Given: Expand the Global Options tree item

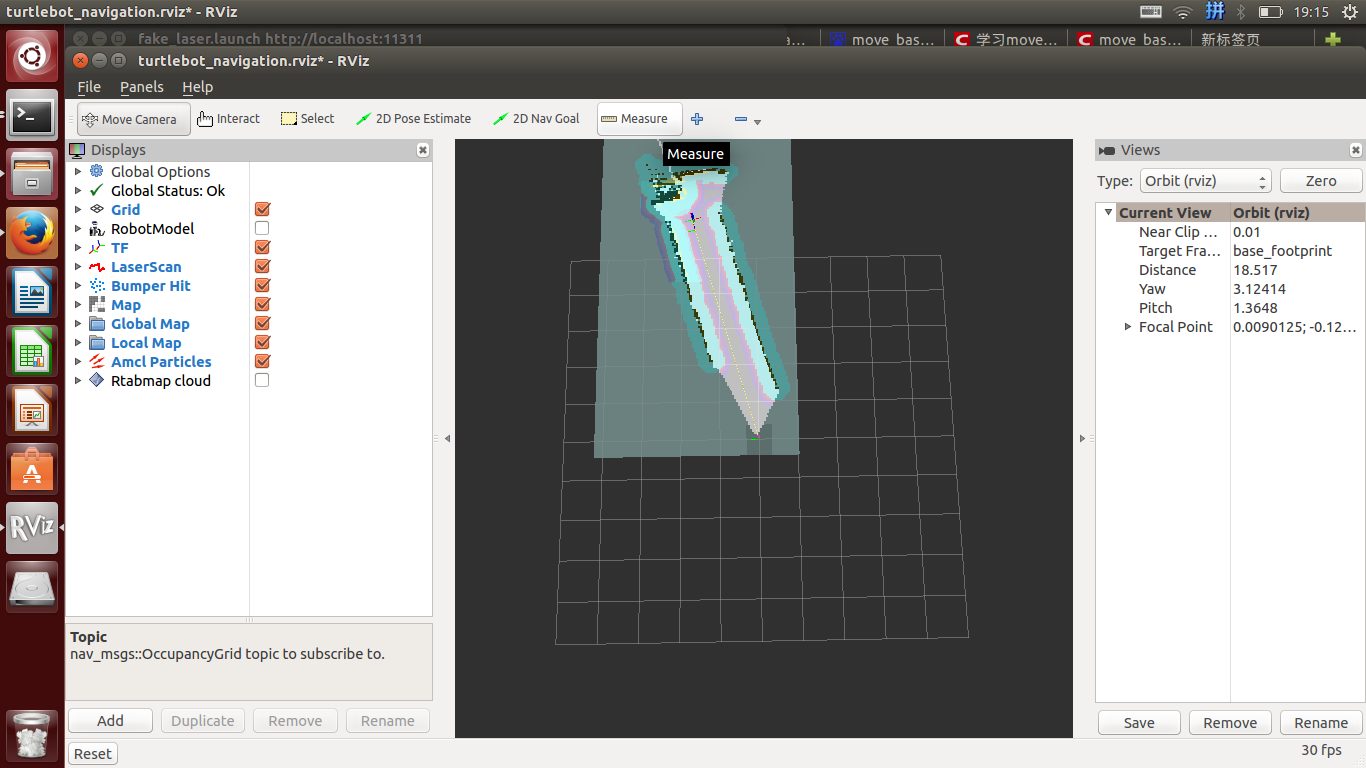Looking at the screenshot, I should pyautogui.click(x=78, y=172).
